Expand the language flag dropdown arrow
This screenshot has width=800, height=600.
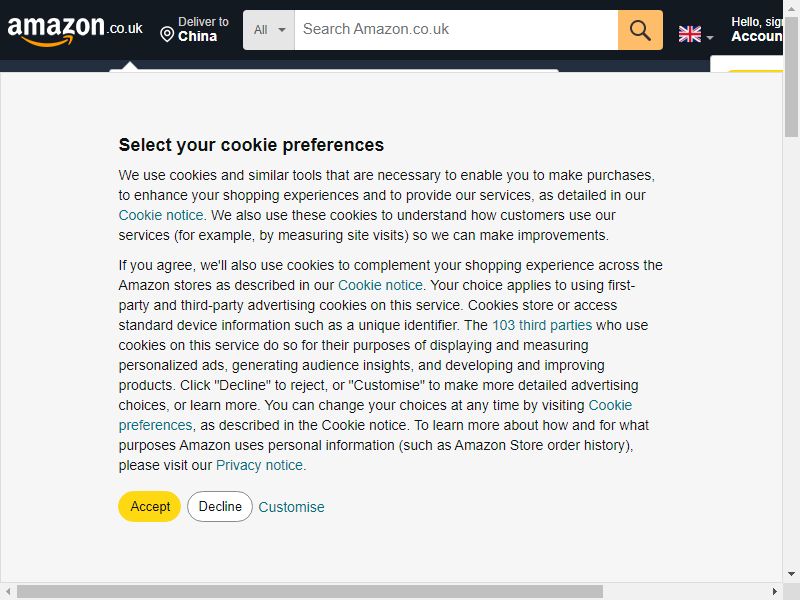709,37
